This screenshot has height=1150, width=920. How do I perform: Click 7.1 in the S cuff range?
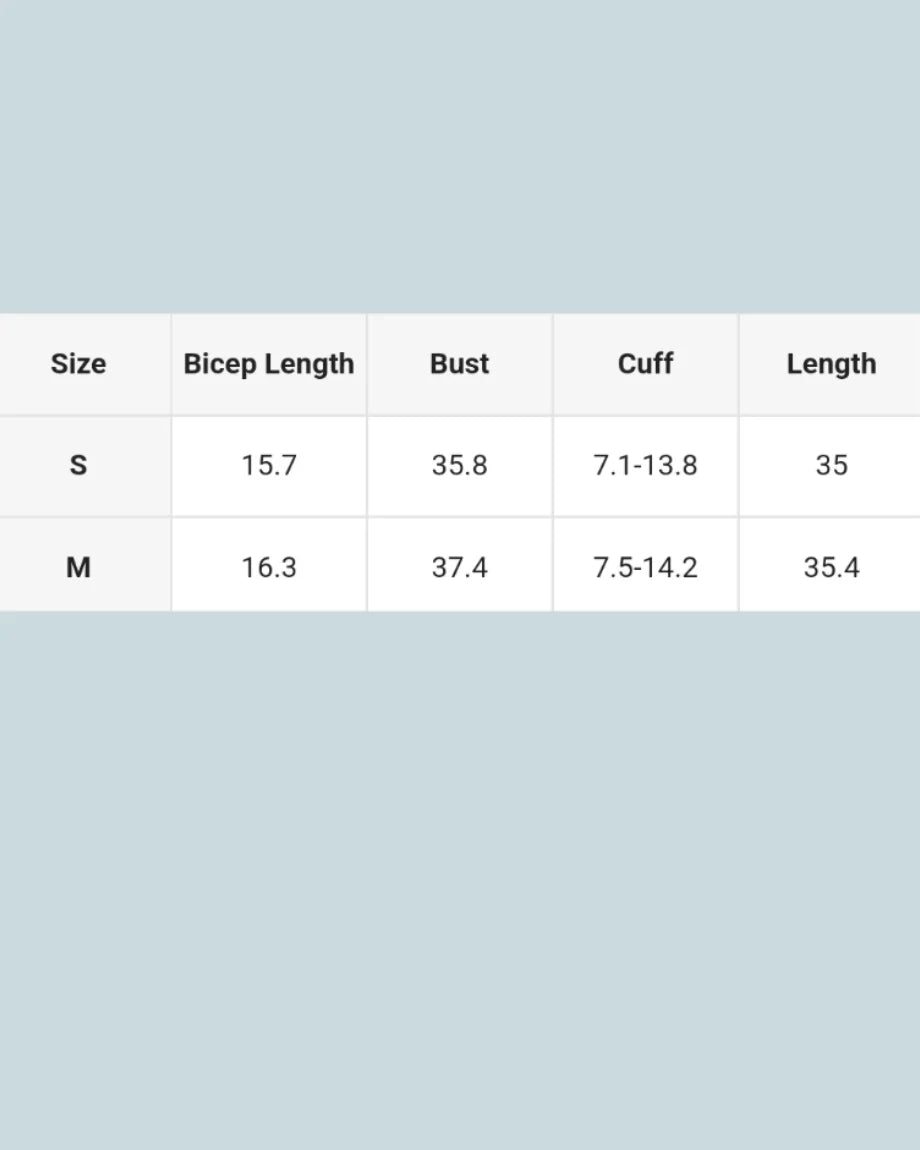coord(612,465)
